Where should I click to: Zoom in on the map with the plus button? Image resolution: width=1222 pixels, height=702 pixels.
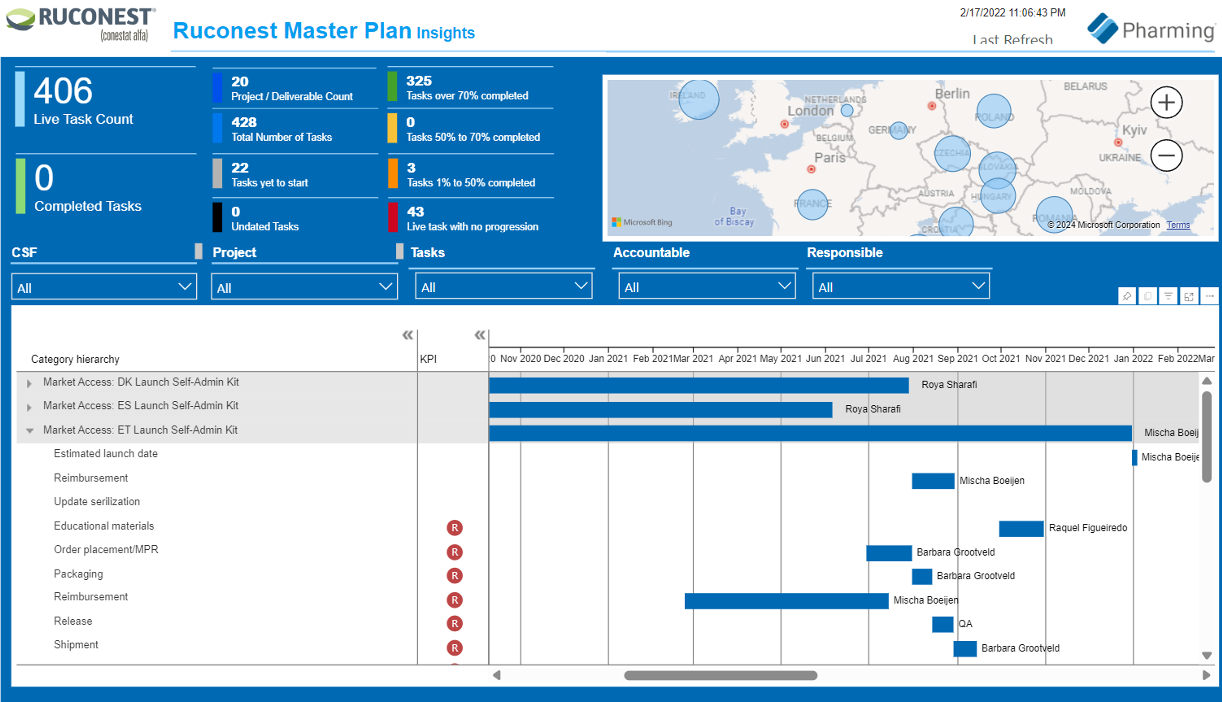click(1167, 102)
